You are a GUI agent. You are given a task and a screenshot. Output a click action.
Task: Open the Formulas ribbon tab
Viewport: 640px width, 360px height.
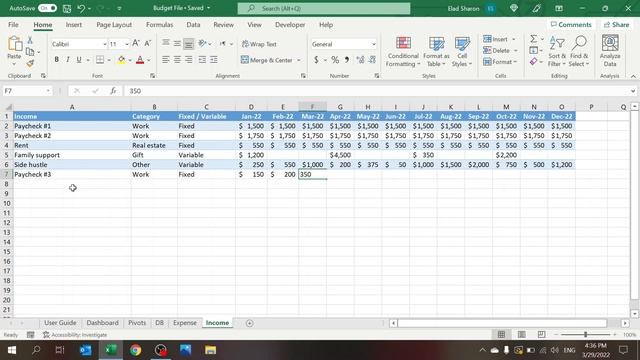[159, 24]
